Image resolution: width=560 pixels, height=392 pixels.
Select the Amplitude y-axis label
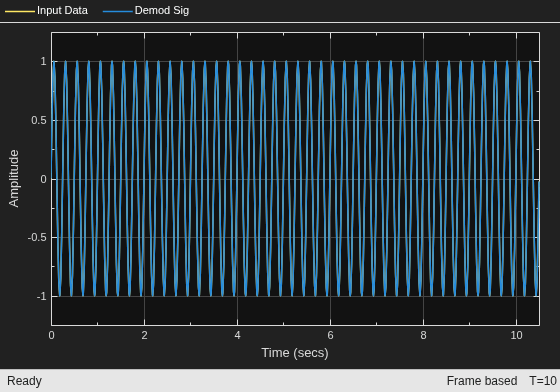(14, 179)
